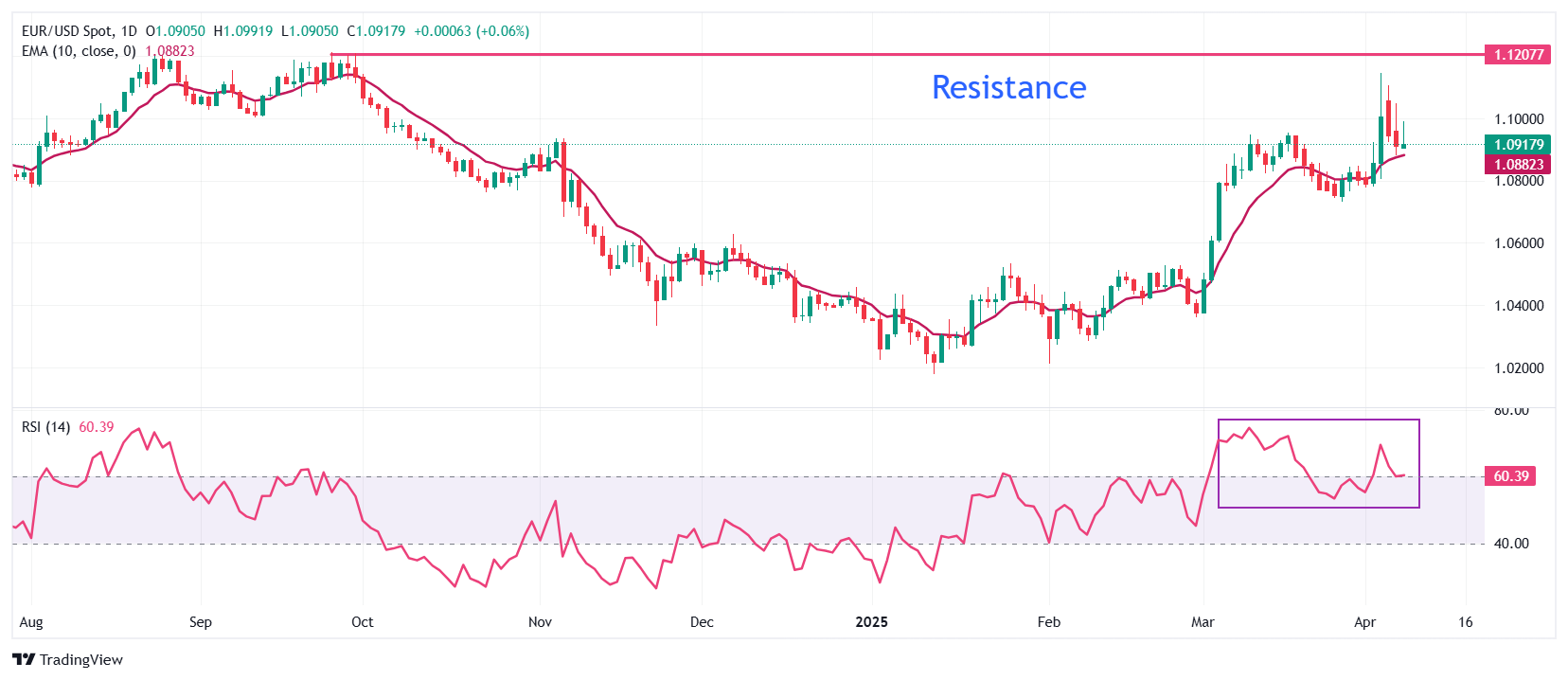
Task: Click the 1.06000 price axis level
Action: [1518, 243]
